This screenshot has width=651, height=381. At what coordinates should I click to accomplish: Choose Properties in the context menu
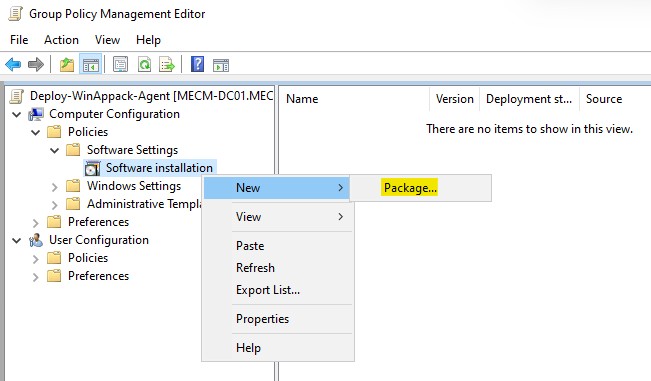click(277, 319)
